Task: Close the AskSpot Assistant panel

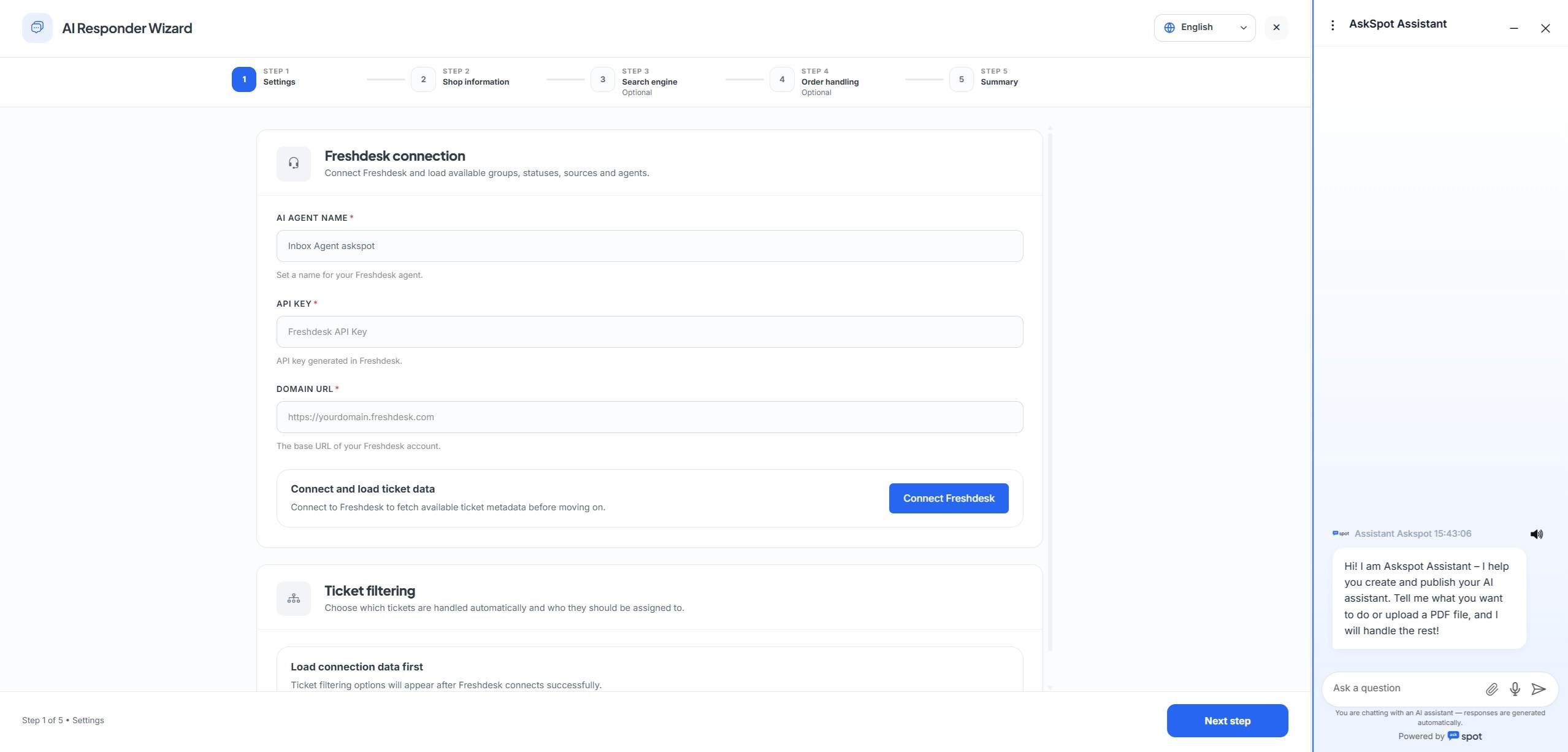Action: click(1545, 28)
